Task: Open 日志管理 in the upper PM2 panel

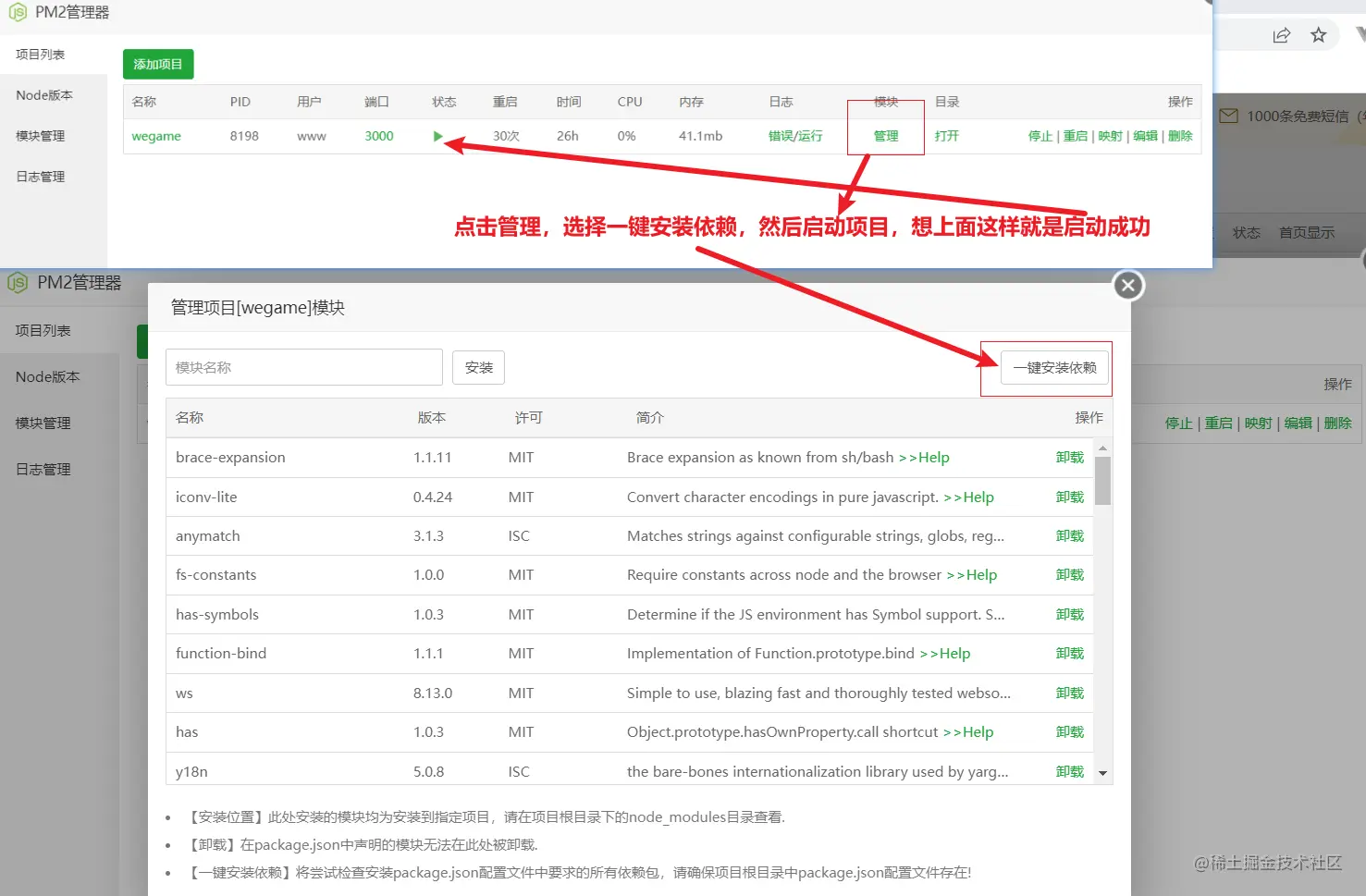Action: [41, 177]
